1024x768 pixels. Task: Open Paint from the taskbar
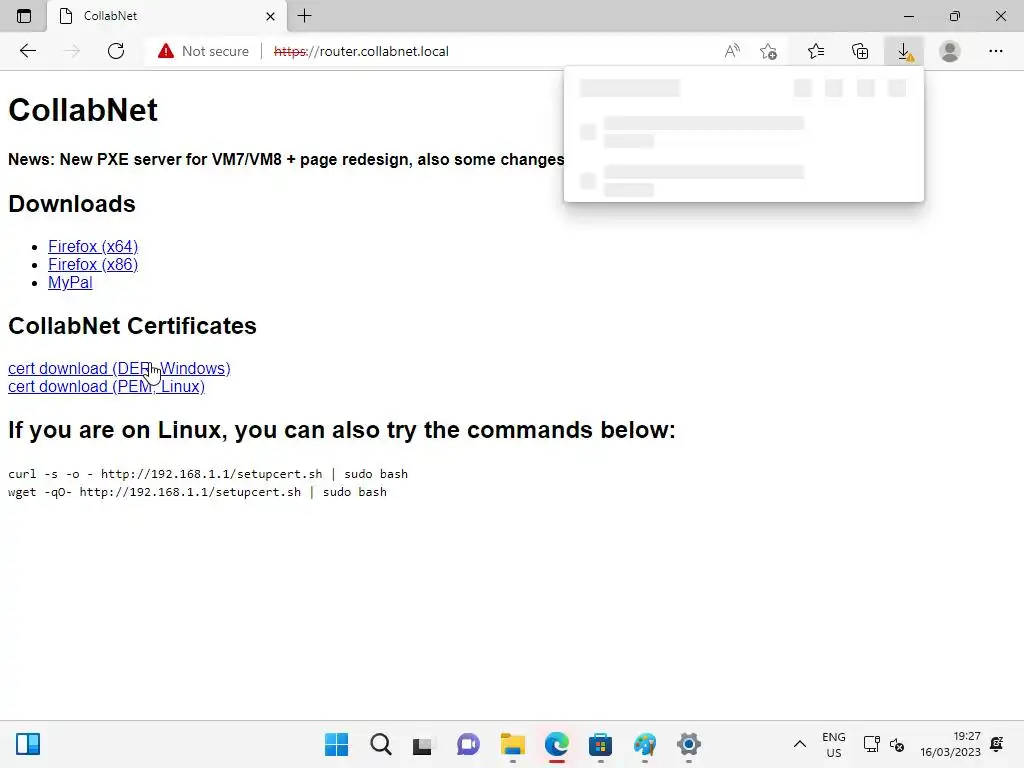point(645,744)
